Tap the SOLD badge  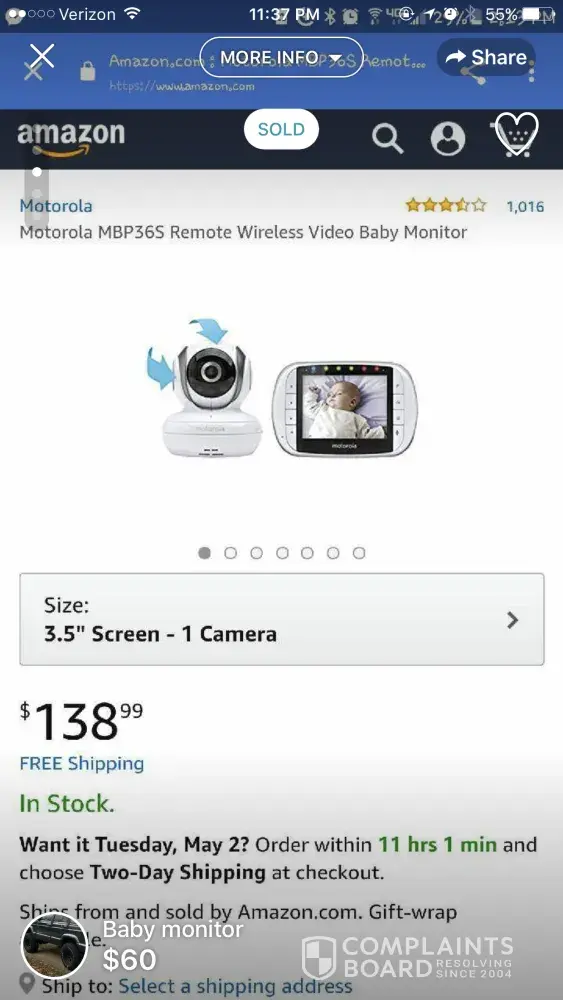281,129
